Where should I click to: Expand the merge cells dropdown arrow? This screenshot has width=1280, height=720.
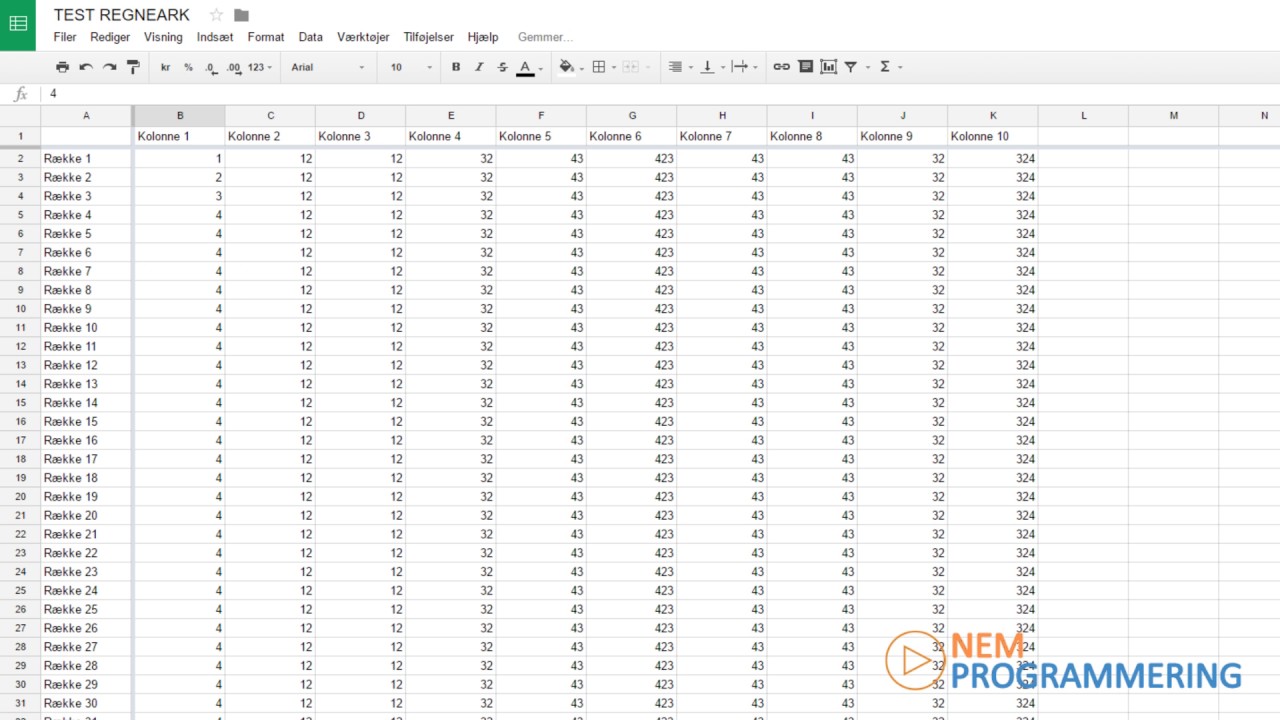click(646, 68)
